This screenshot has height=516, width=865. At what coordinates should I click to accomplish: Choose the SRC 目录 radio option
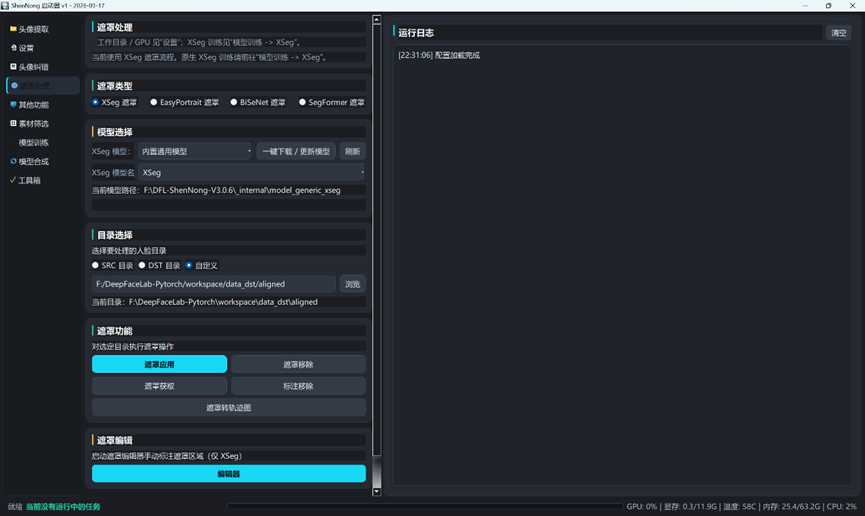112,265
